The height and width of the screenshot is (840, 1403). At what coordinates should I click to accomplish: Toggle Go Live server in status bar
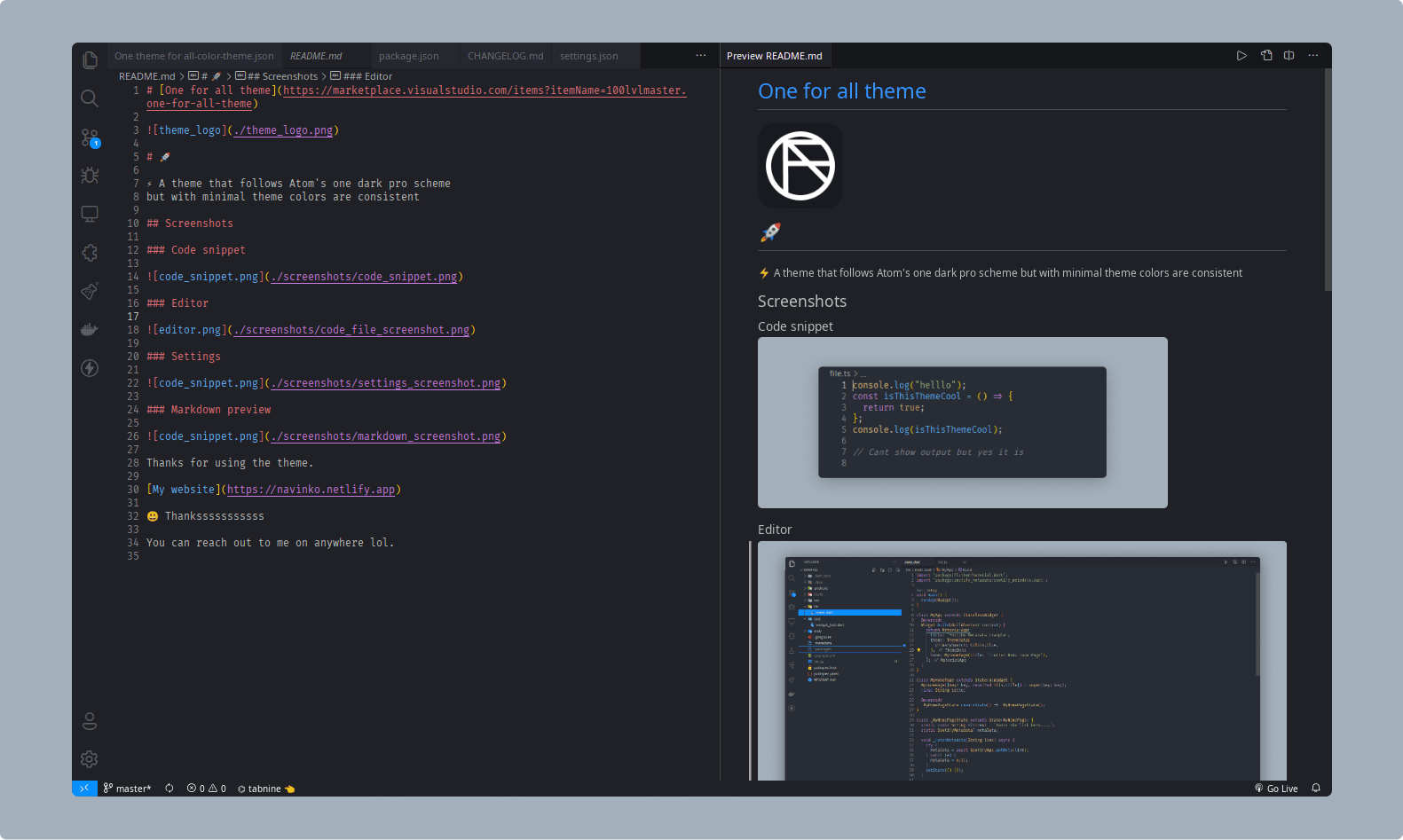point(1276,789)
